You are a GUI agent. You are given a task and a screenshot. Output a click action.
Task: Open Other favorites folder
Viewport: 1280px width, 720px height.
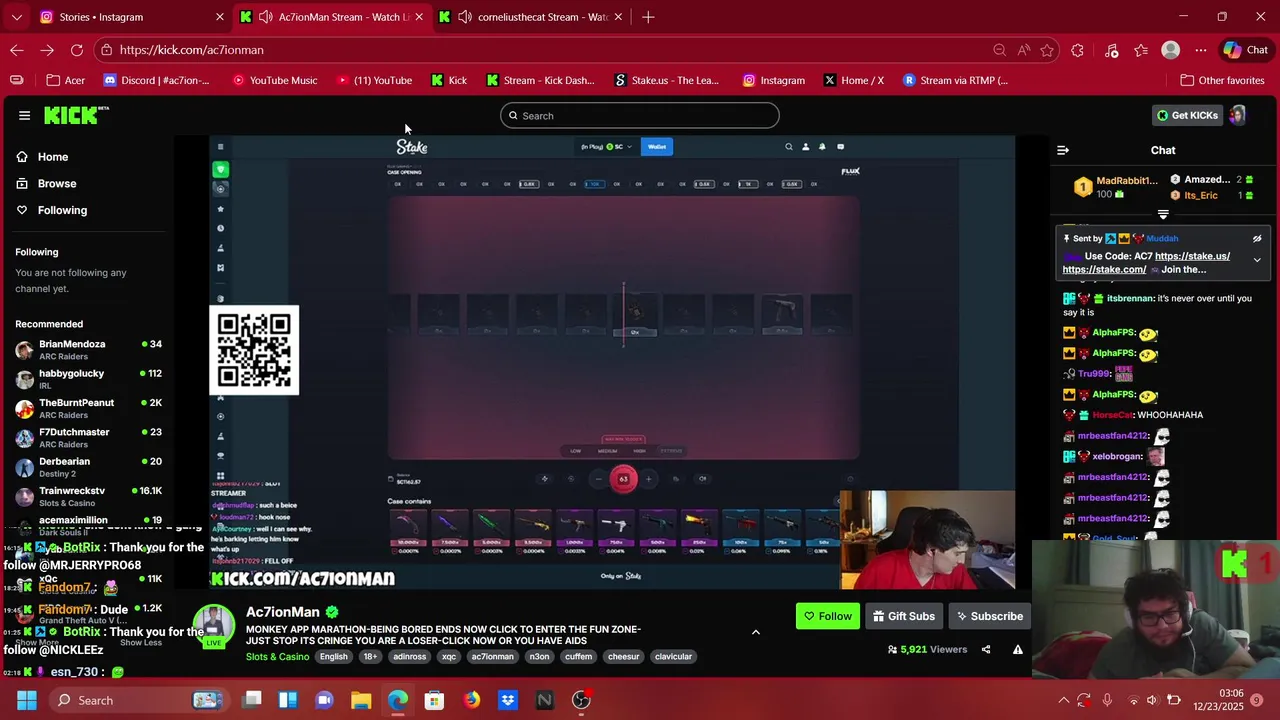(1222, 80)
